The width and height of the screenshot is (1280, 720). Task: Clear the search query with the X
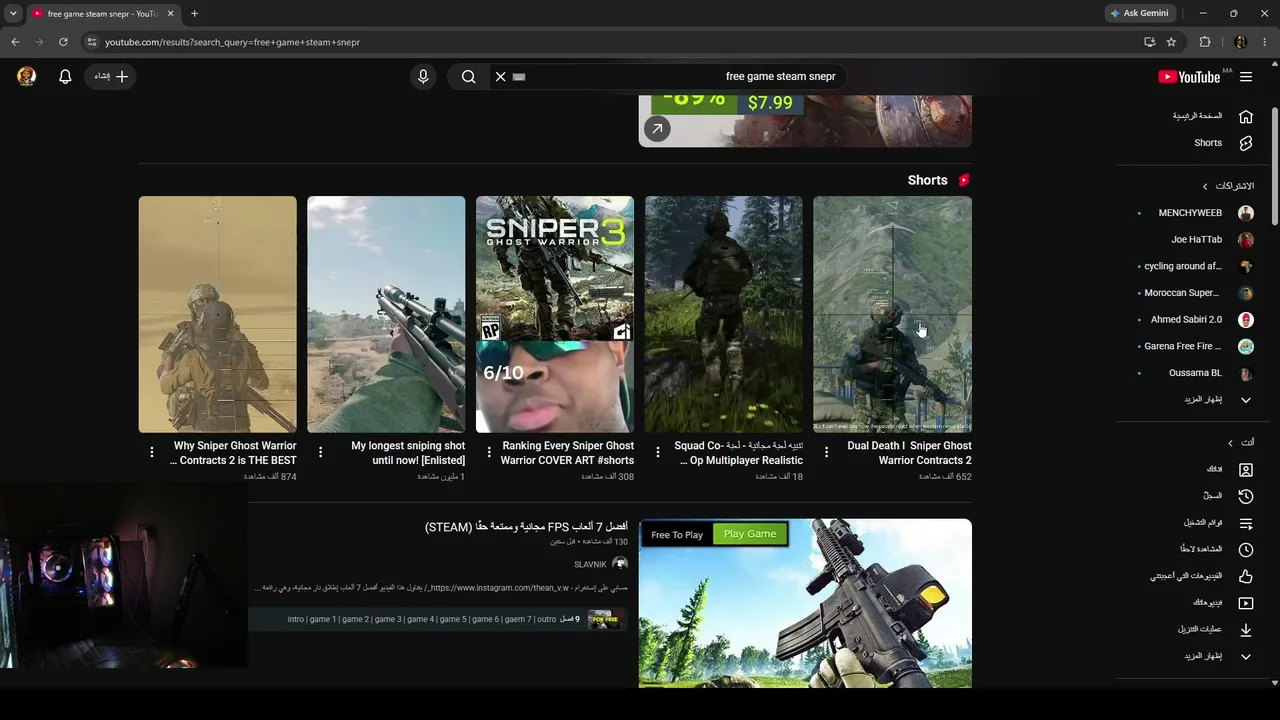pyautogui.click(x=501, y=76)
